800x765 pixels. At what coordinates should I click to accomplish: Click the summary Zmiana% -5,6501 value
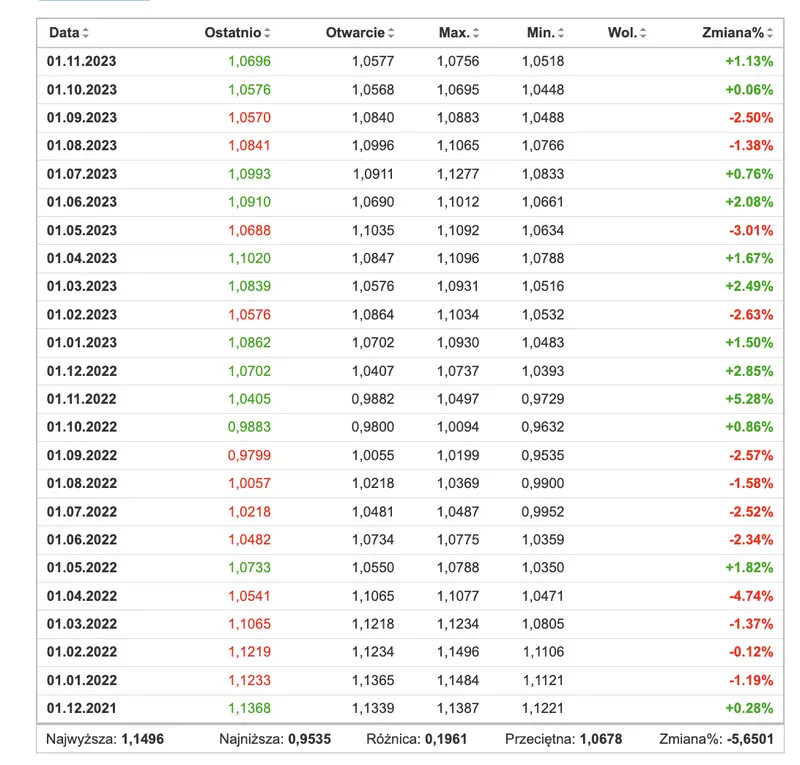(750, 739)
